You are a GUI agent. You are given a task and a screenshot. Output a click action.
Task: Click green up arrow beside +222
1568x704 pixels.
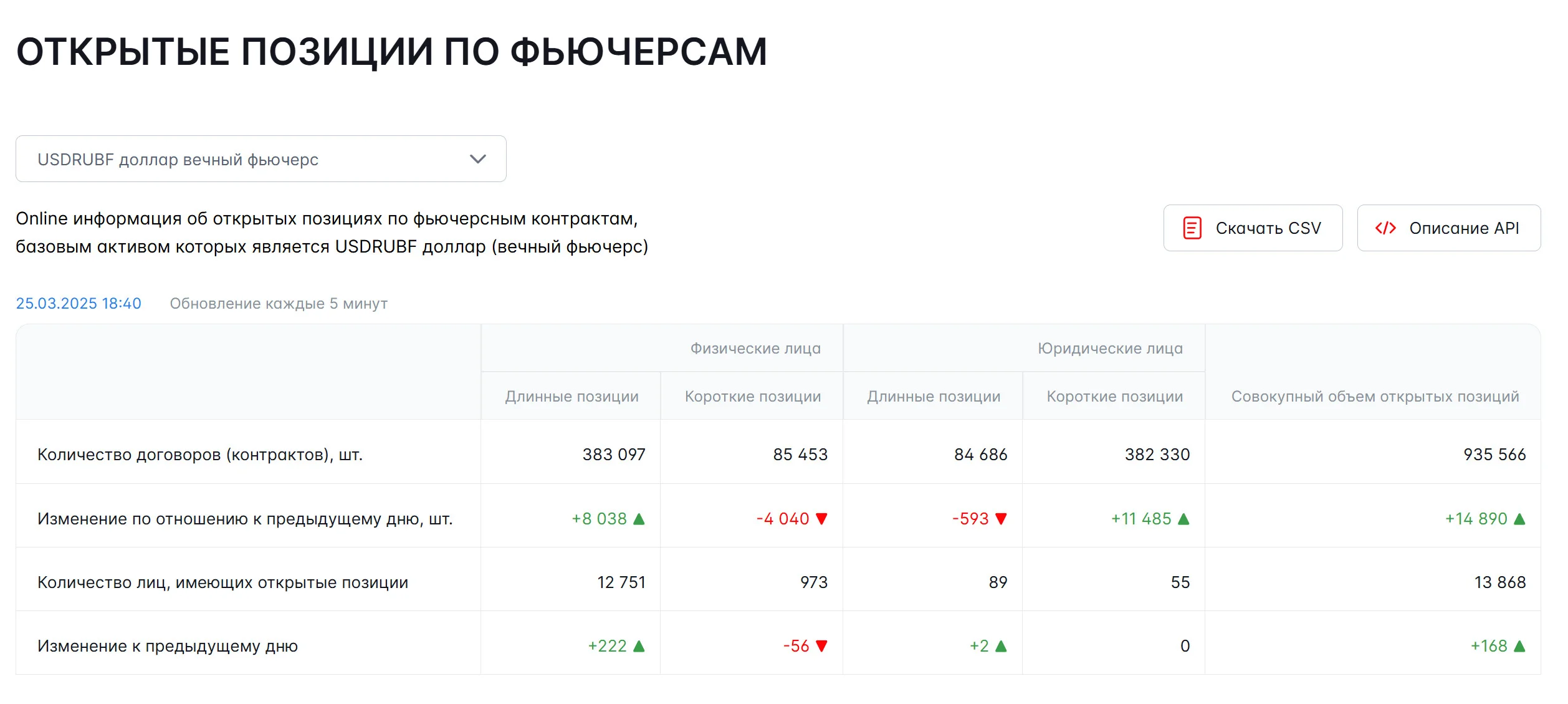(639, 646)
